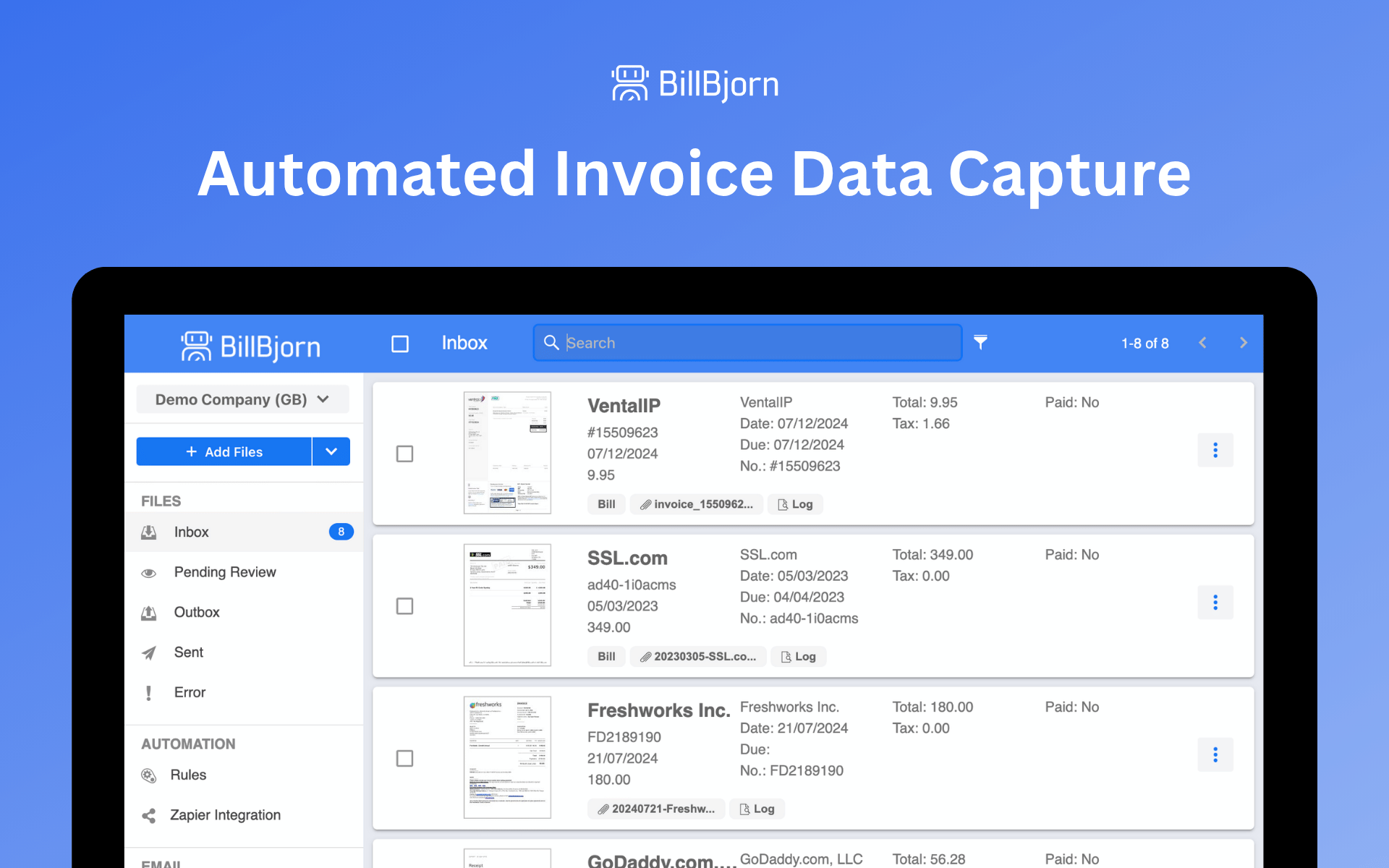Open Zapier Integration from sidebar
This screenshot has height=868, width=1389.
(x=225, y=815)
